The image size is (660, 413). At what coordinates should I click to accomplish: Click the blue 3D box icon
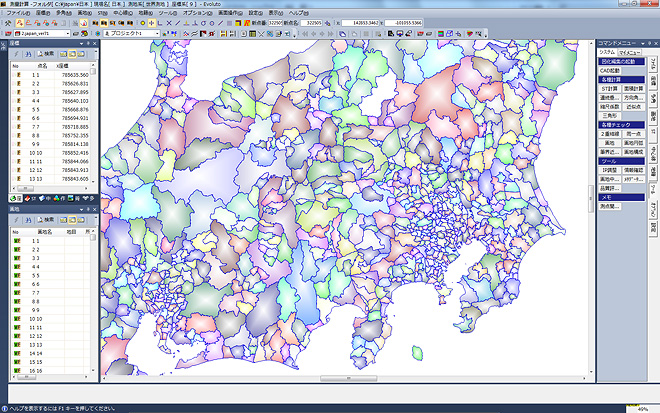click(450, 34)
